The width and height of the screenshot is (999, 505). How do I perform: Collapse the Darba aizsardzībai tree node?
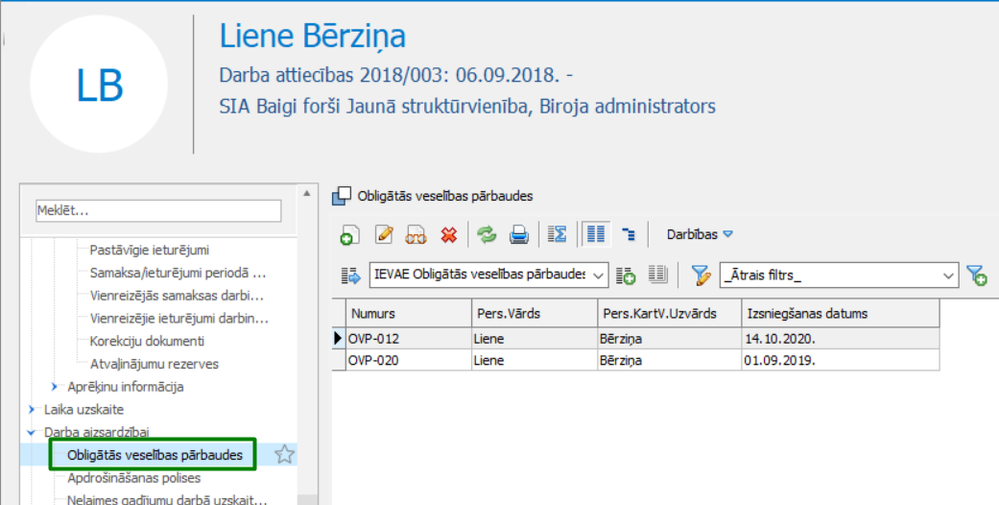(x=31, y=432)
